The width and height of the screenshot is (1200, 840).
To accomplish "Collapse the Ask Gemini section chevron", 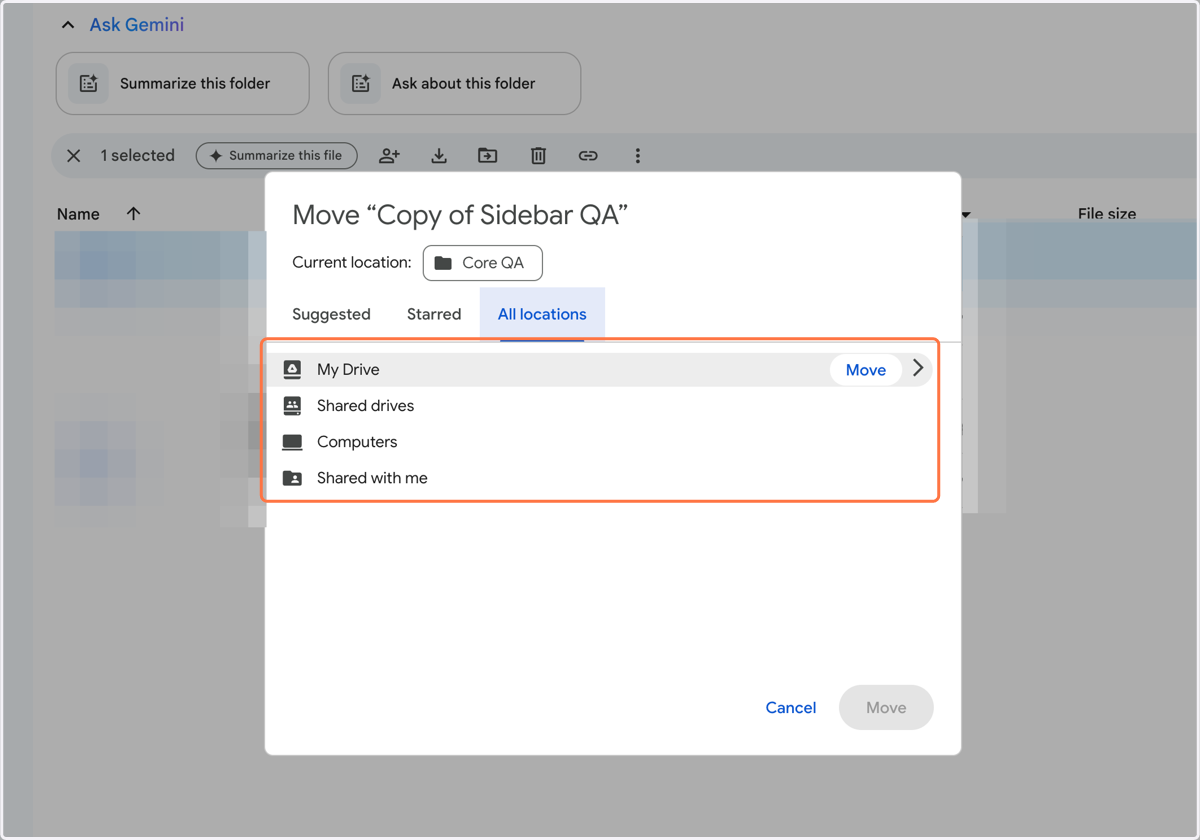I will [68, 25].
